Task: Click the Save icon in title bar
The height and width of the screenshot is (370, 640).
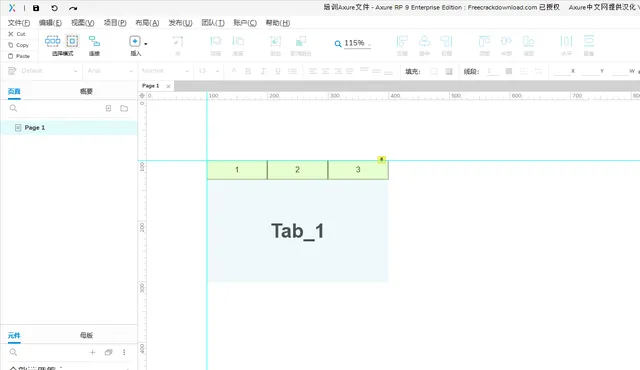Action: tap(36, 8)
